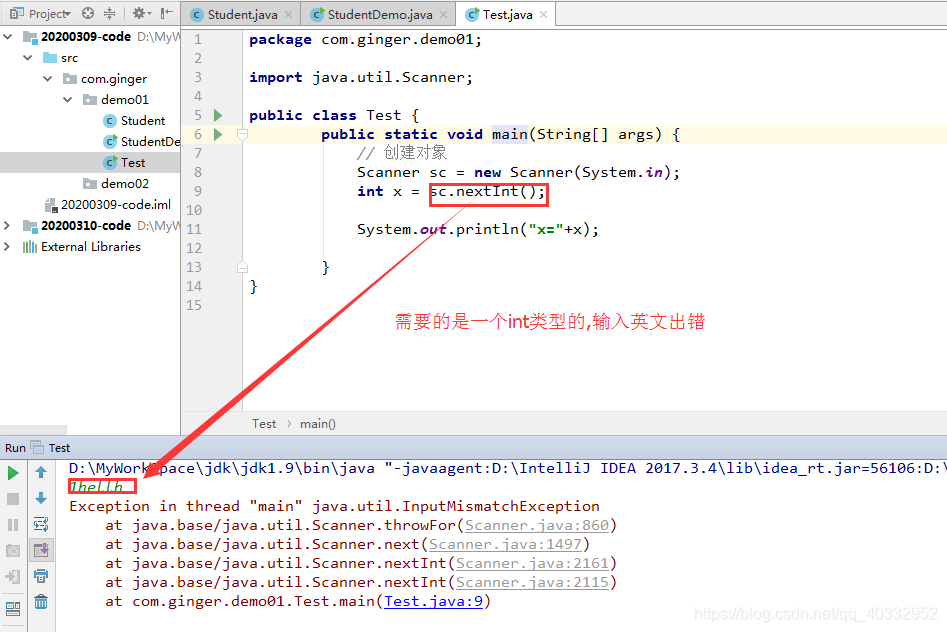Screen dimensions: 947x632
Task: Close the Test.java tab
Action: tap(544, 15)
